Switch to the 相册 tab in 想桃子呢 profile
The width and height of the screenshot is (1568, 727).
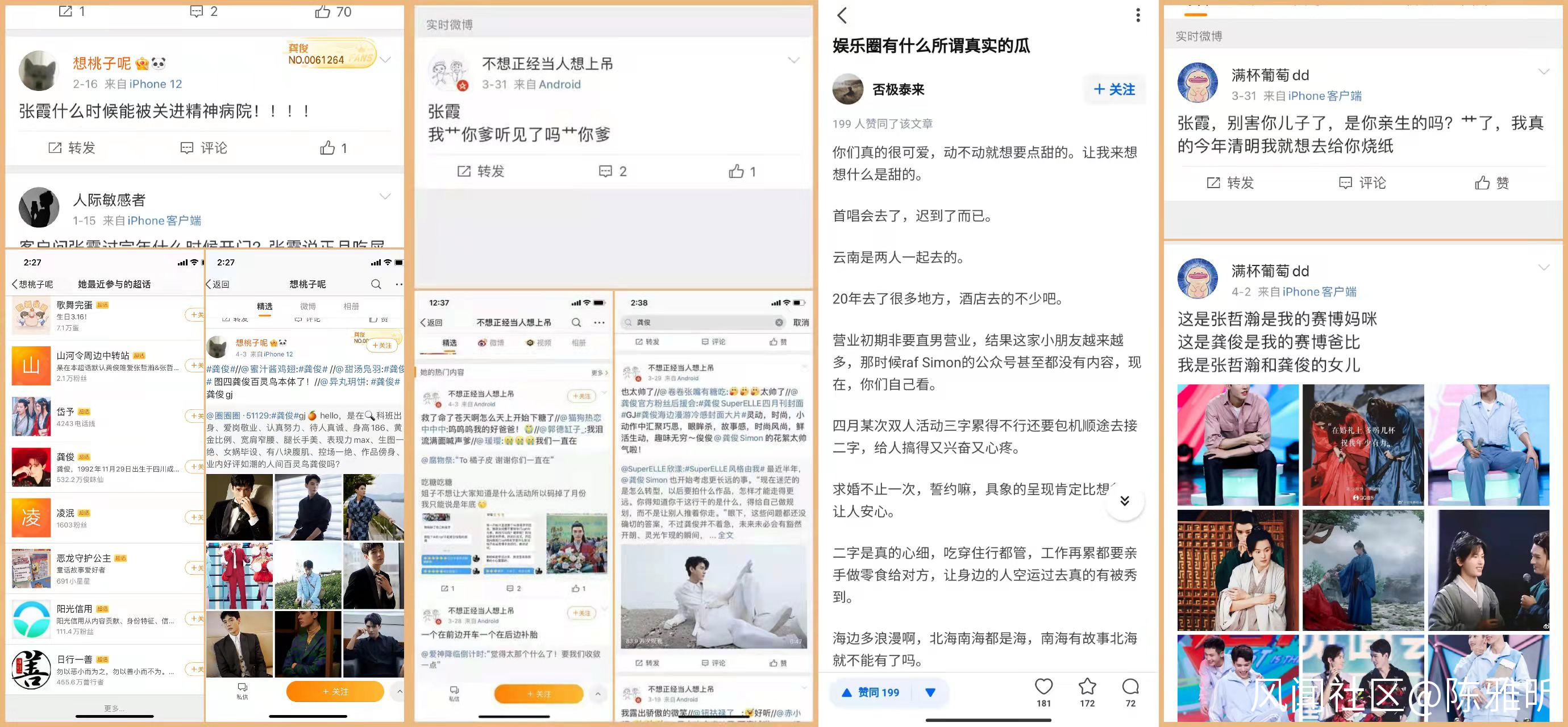(x=351, y=306)
